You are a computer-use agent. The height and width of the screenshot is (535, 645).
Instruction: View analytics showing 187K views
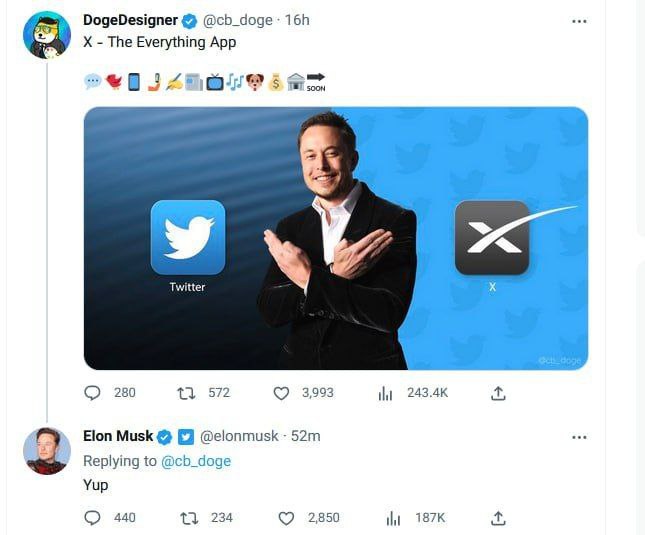click(393, 517)
